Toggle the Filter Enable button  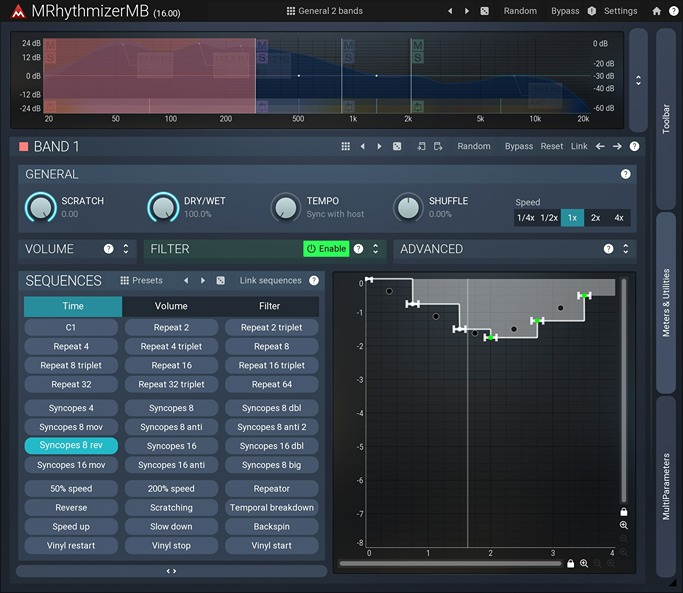326,249
